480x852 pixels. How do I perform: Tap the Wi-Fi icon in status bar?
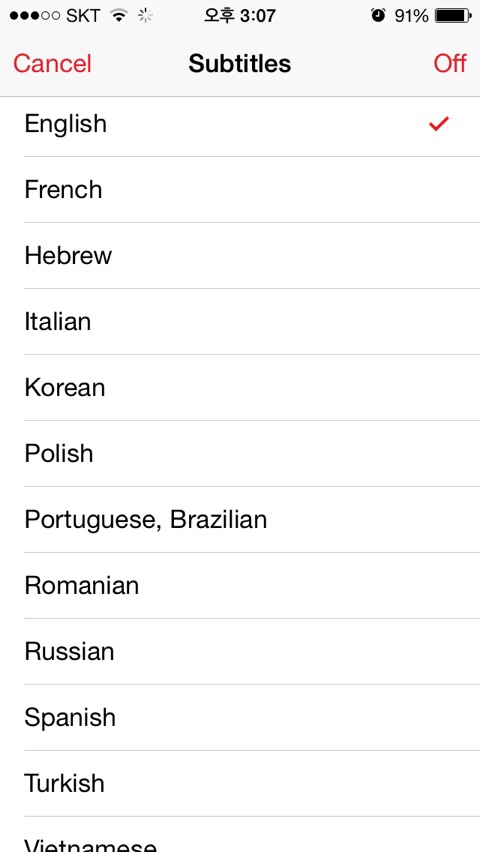[117, 16]
